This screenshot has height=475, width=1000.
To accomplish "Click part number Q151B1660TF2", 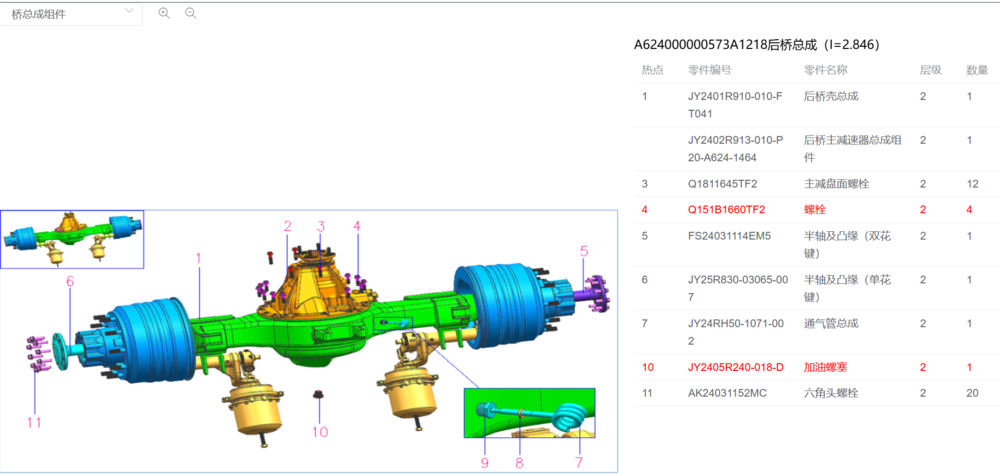I will click(x=726, y=209).
